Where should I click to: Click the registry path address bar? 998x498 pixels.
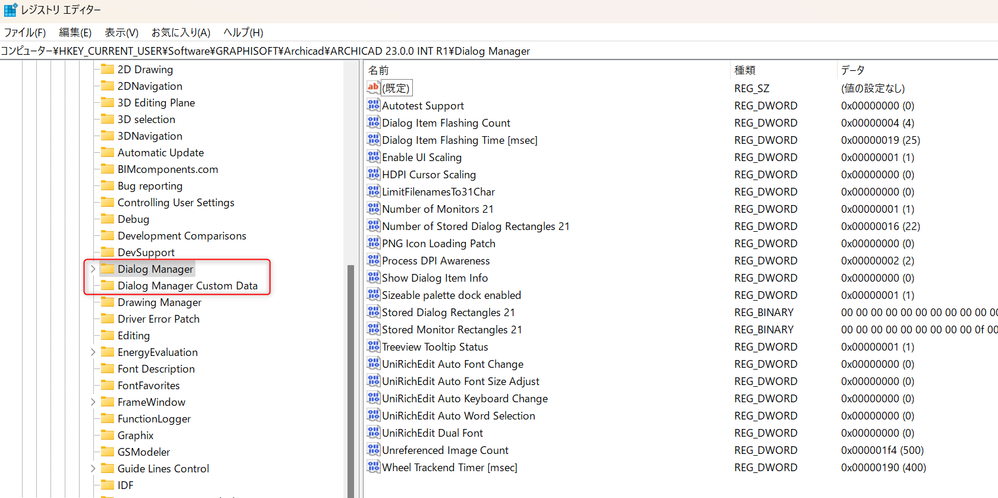499,51
